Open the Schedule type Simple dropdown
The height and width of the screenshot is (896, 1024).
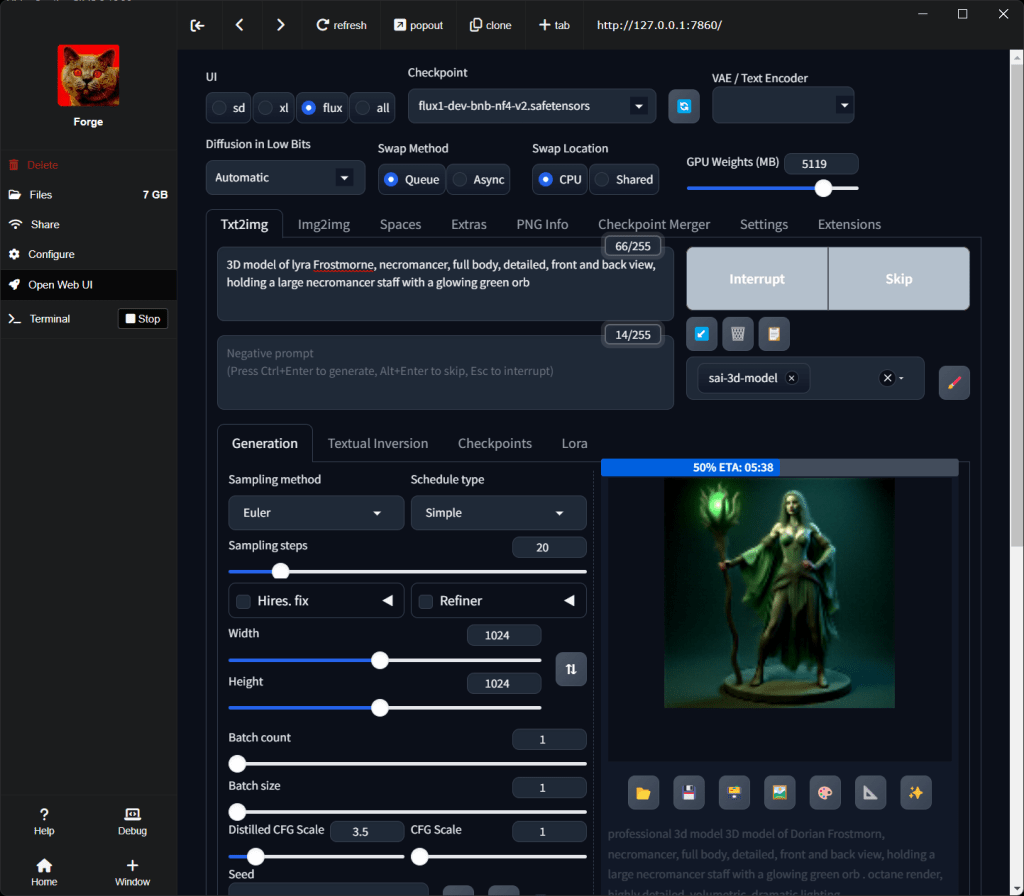pos(498,513)
